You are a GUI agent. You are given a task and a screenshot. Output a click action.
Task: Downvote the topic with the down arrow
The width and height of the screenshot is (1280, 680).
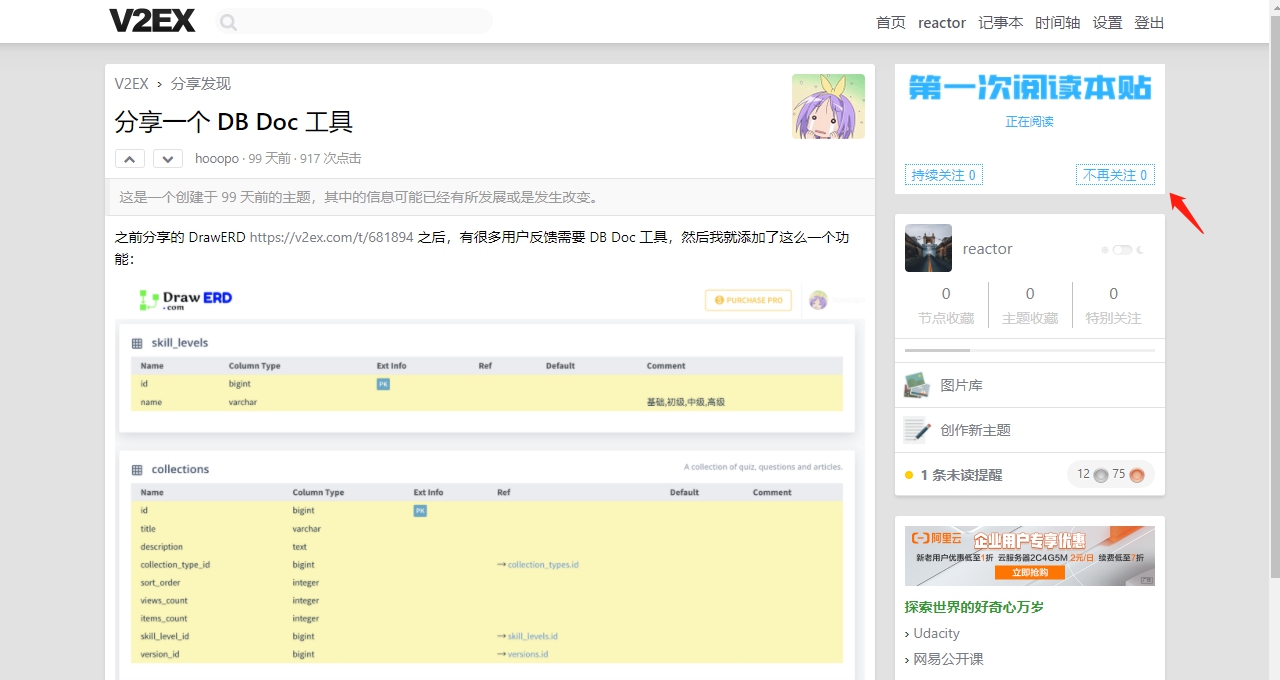pos(167,158)
